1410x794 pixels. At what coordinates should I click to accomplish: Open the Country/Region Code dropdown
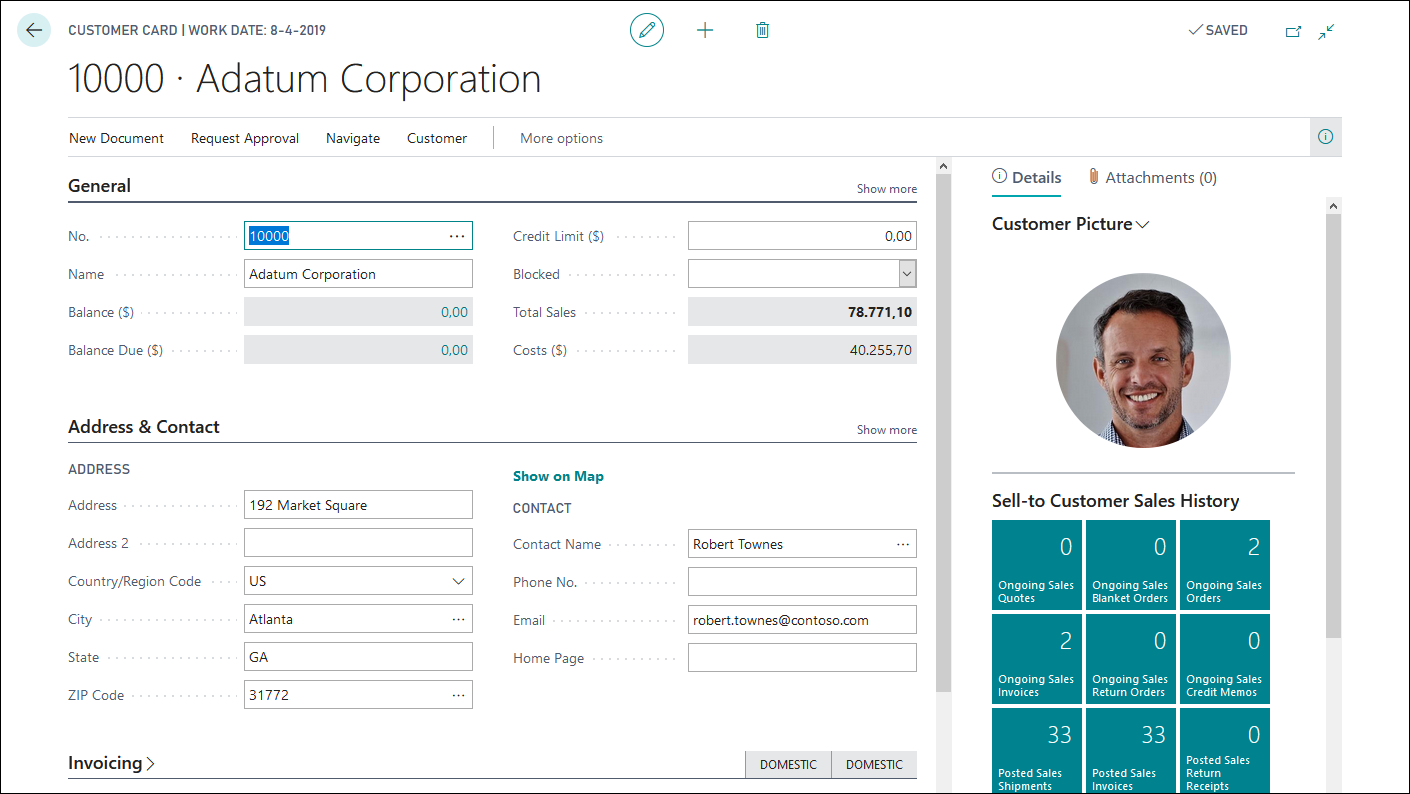459,581
